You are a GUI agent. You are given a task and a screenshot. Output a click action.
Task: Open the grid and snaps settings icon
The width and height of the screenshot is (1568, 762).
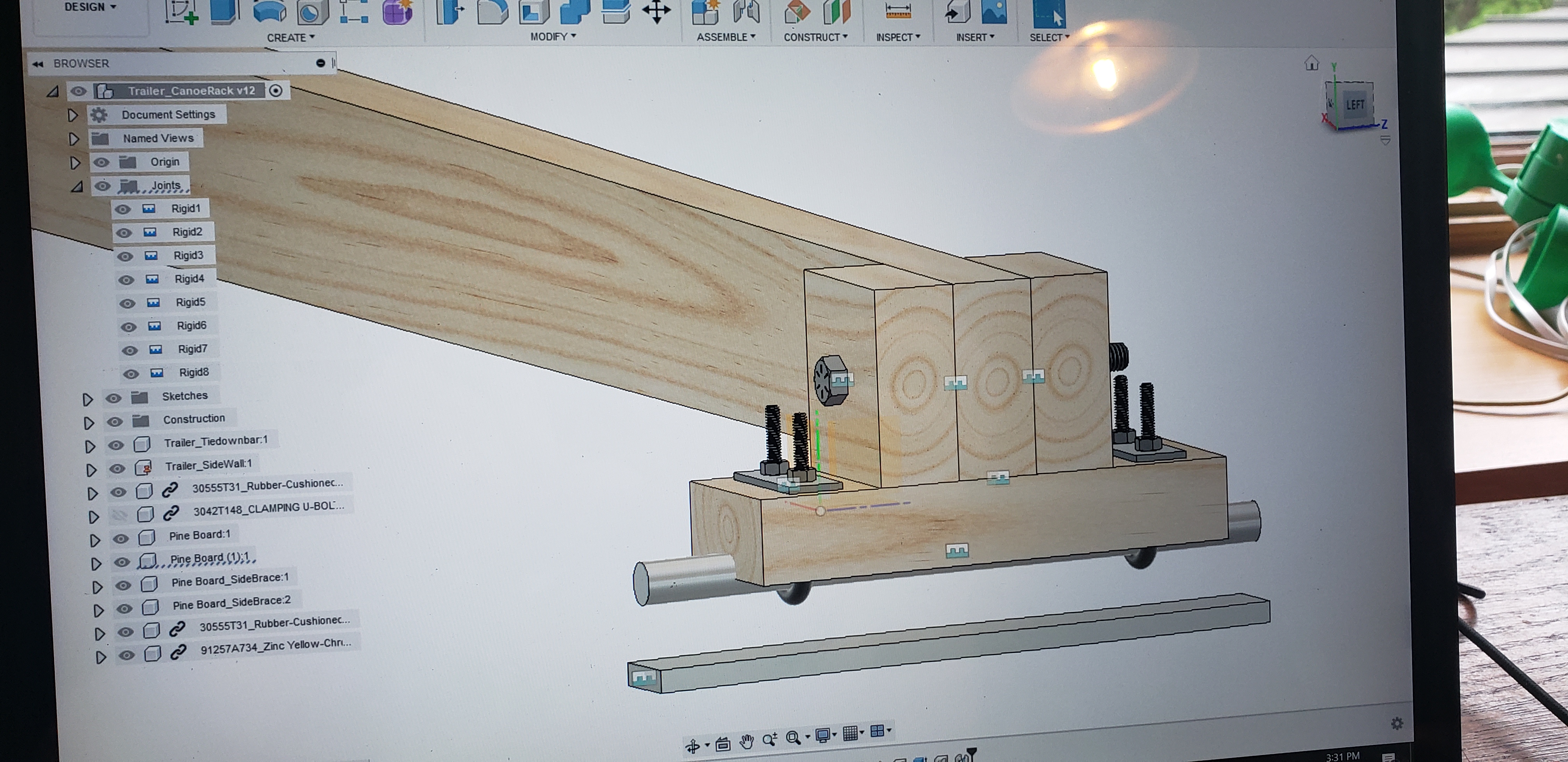[851, 733]
